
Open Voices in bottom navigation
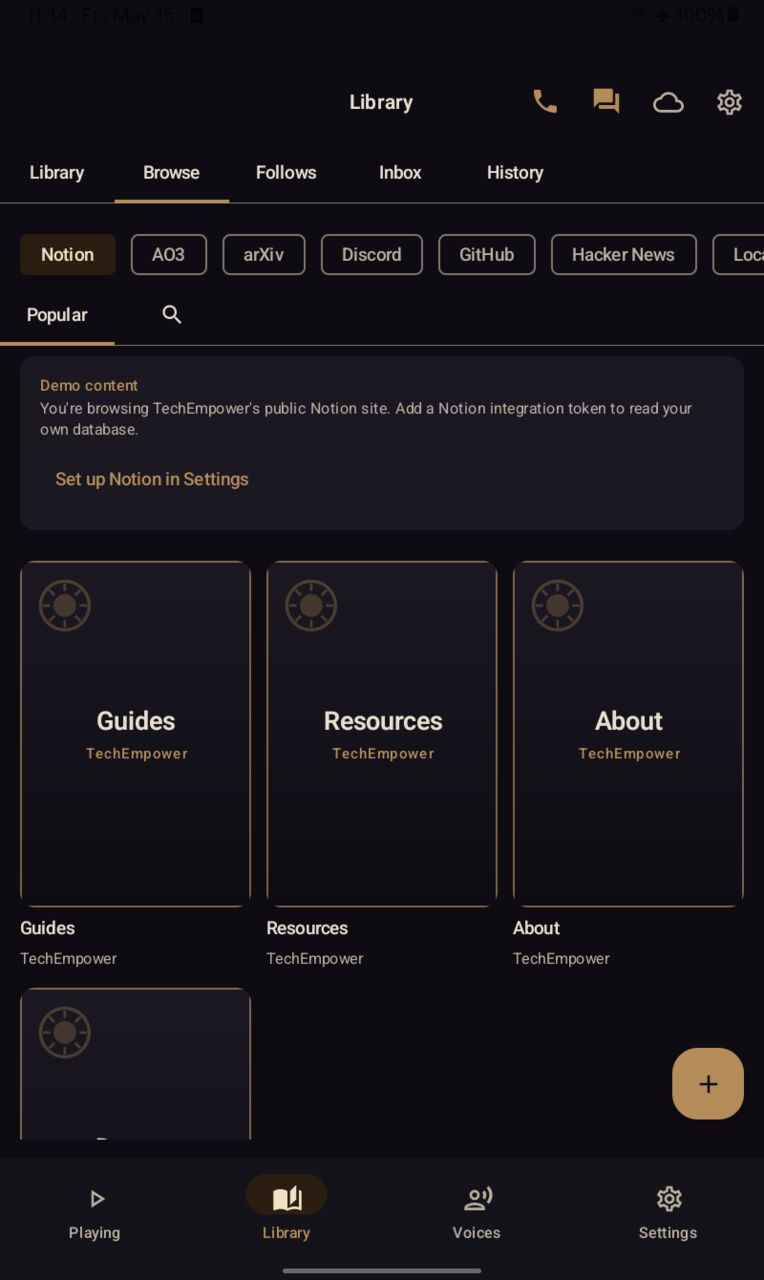(x=477, y=1213)
